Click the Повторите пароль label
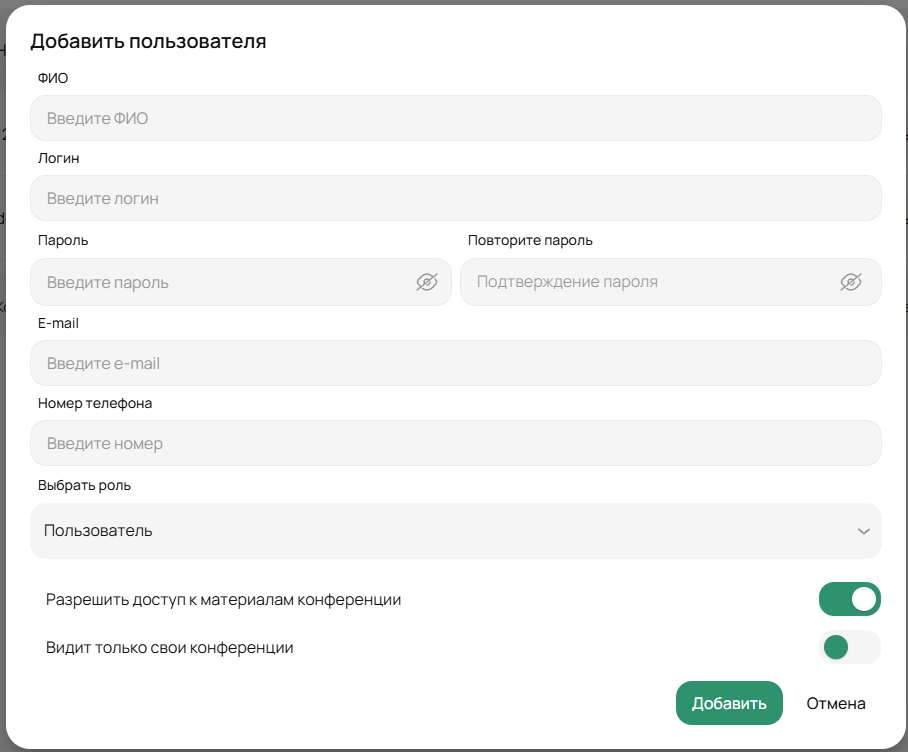Image resolution: width=908 pixels, height=752 pixels. coord(530,240)
